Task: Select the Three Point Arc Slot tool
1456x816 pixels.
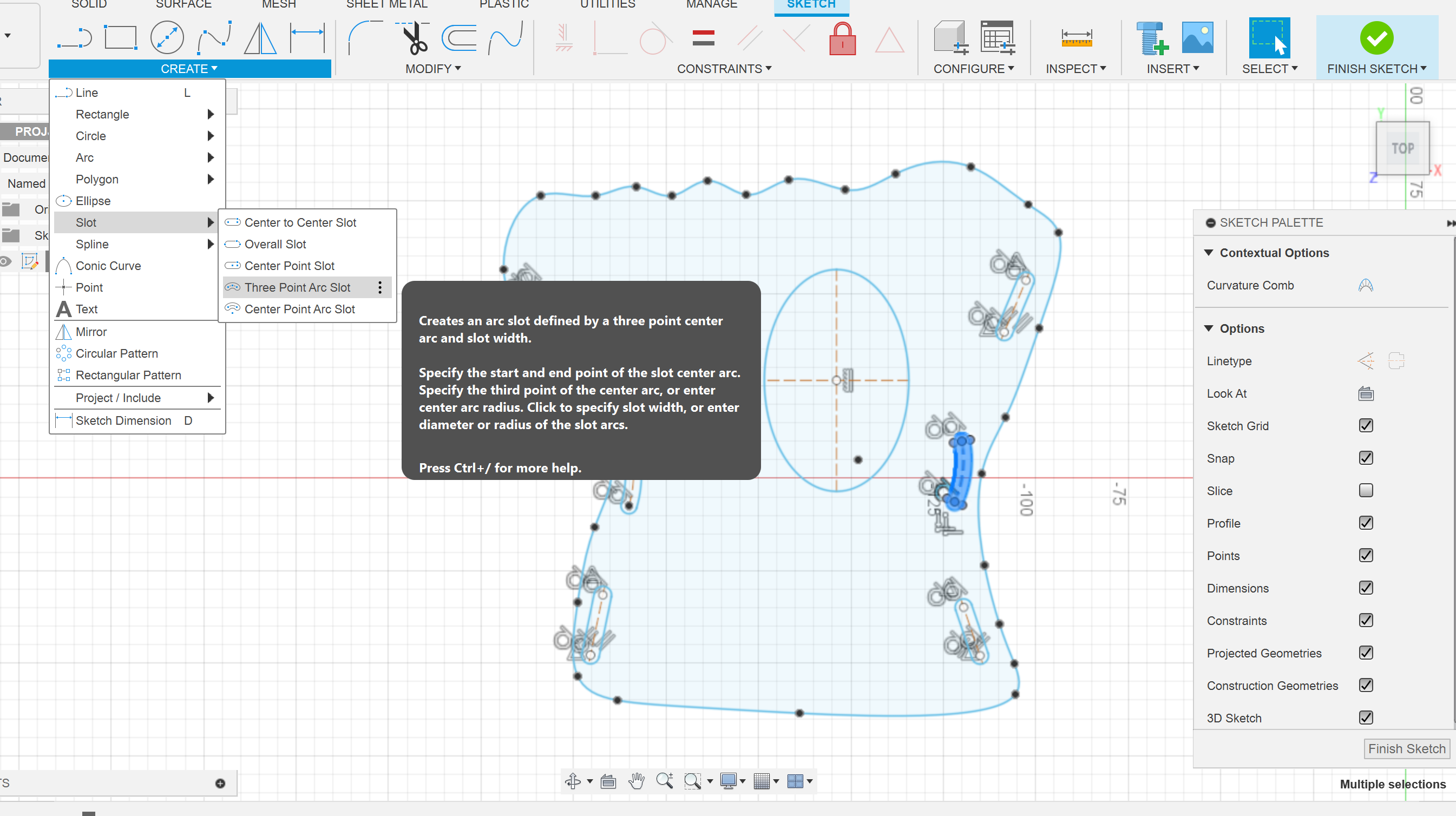Action: point(298,287)
